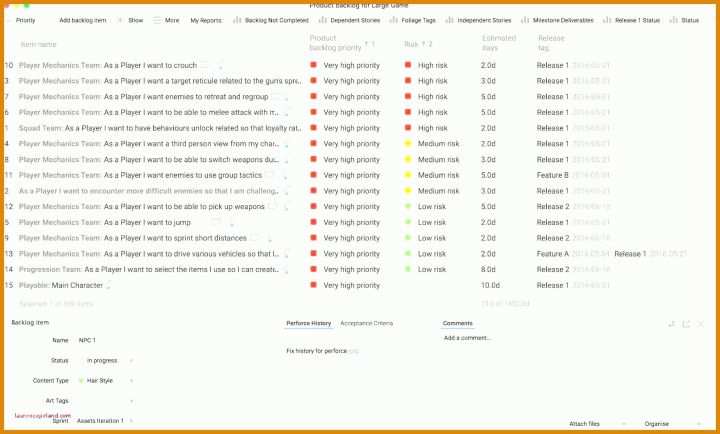Image resolution: width=720 pixels, height=434 pixels.
Task: Click the chart icon beside Status report
Action: pos(674,20)
